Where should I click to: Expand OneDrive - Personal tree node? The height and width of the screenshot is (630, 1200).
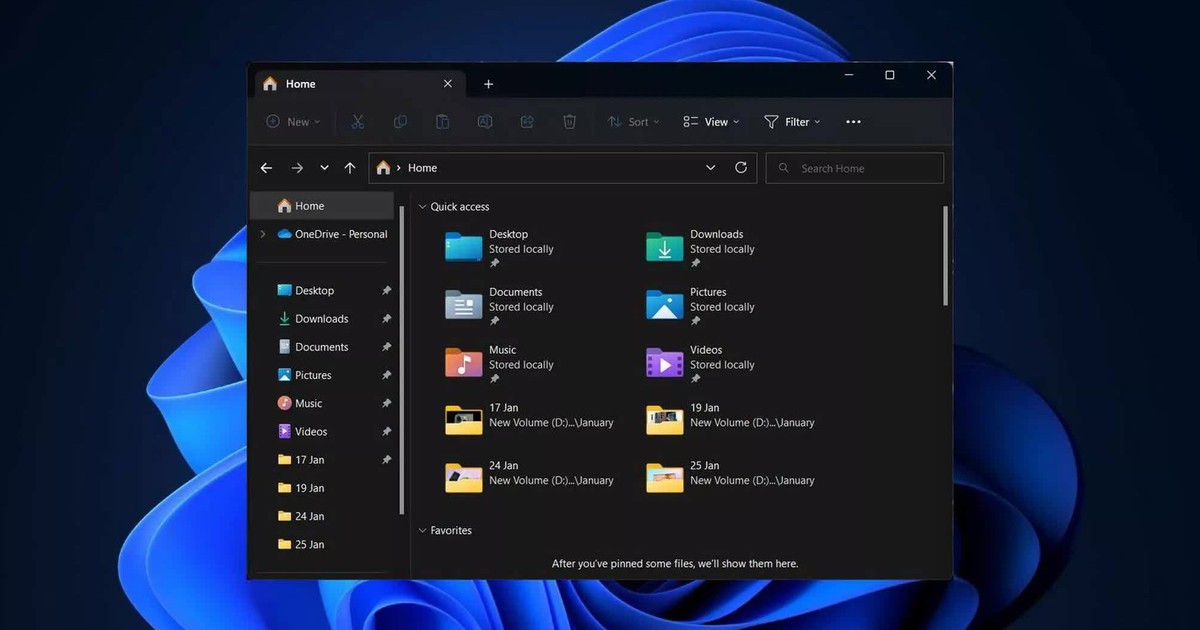(263, 234)
